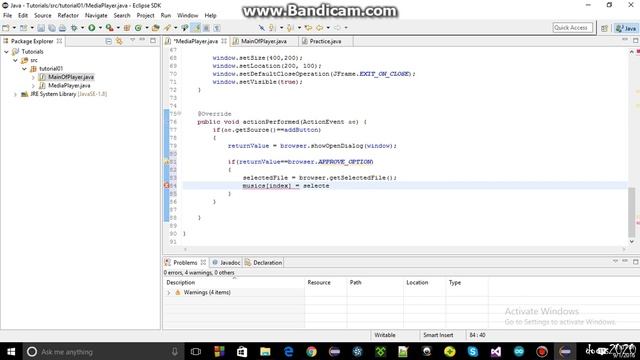The width and height of the screenshot is (640, 360).
Task: Open the Windows Start menu
Action: pyautogui.click(x=11, y=351)
